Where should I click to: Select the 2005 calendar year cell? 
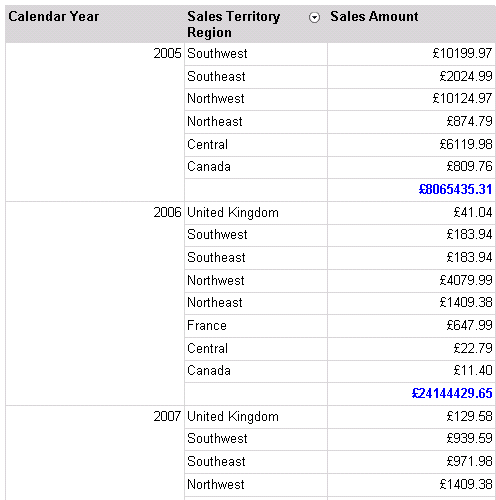[x=95, y=122]
